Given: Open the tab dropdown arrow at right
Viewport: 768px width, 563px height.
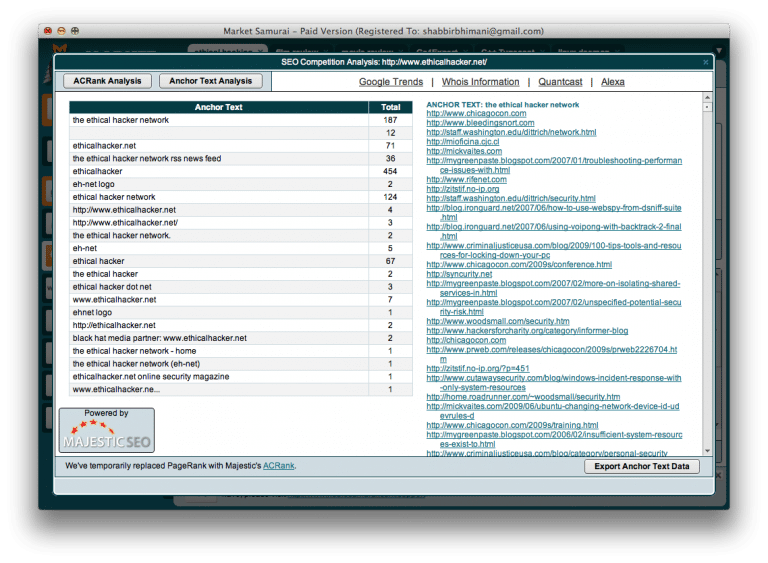Looking at the screenshot, I should [719, 50].
